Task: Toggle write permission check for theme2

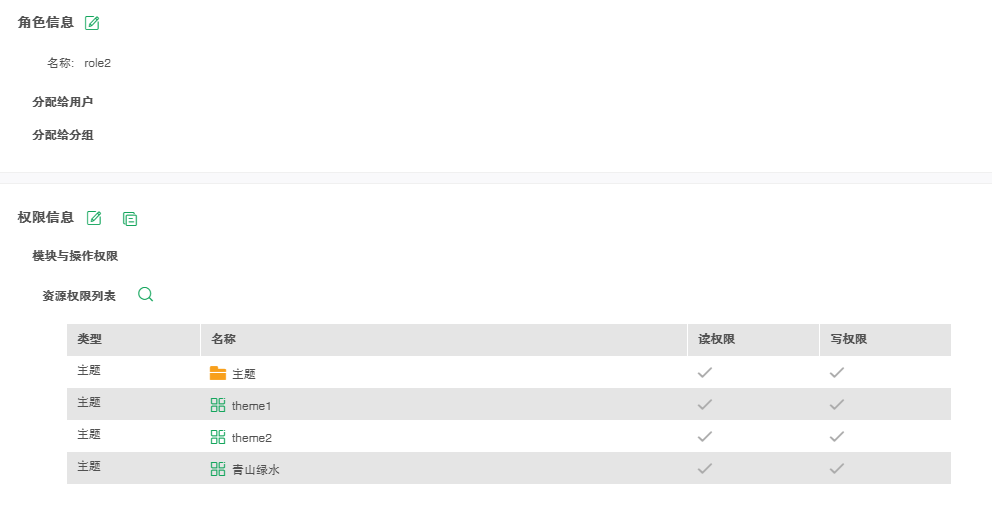Action: coord(837,437)
